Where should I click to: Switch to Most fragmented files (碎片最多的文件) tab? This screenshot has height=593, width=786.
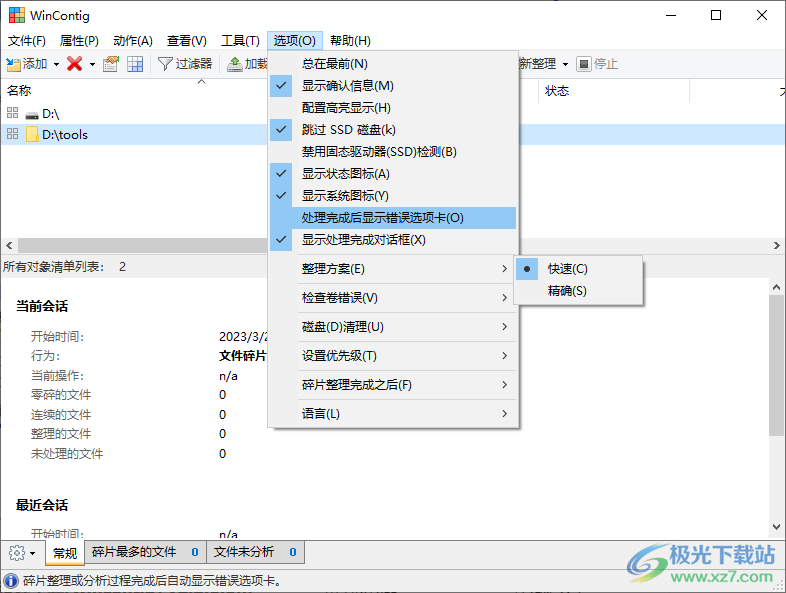(145, 552)
